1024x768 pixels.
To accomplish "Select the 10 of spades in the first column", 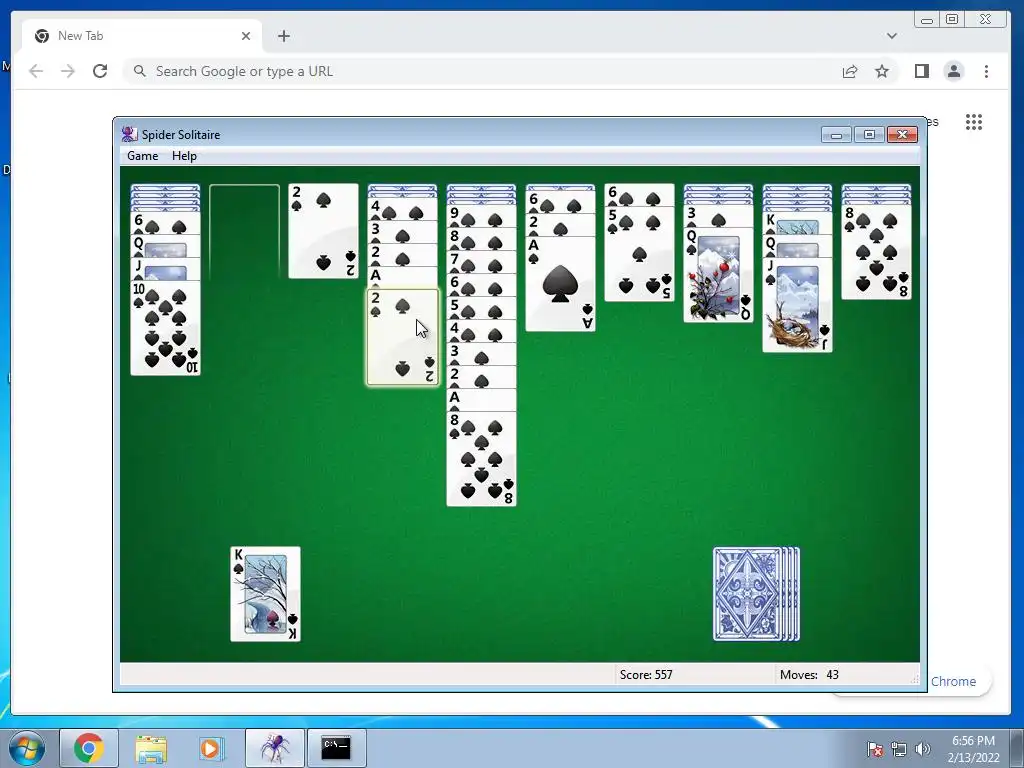I will pos(165,328).
